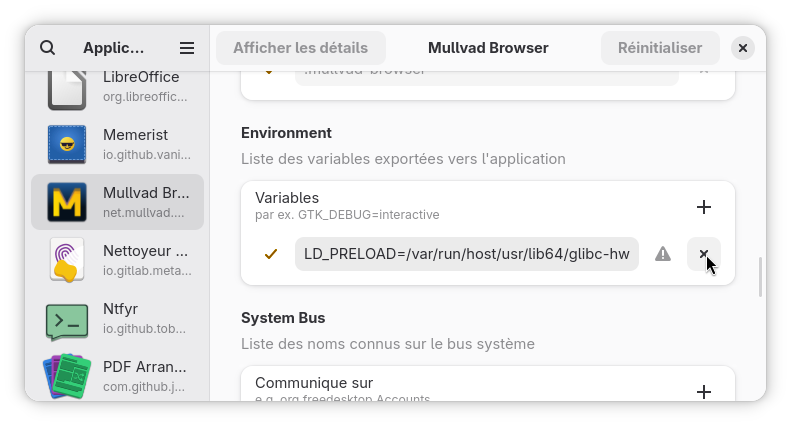The width and height of the screenshot is (791, 426).
Task: Click io.github.tob... application ID text
Action: 144,329
